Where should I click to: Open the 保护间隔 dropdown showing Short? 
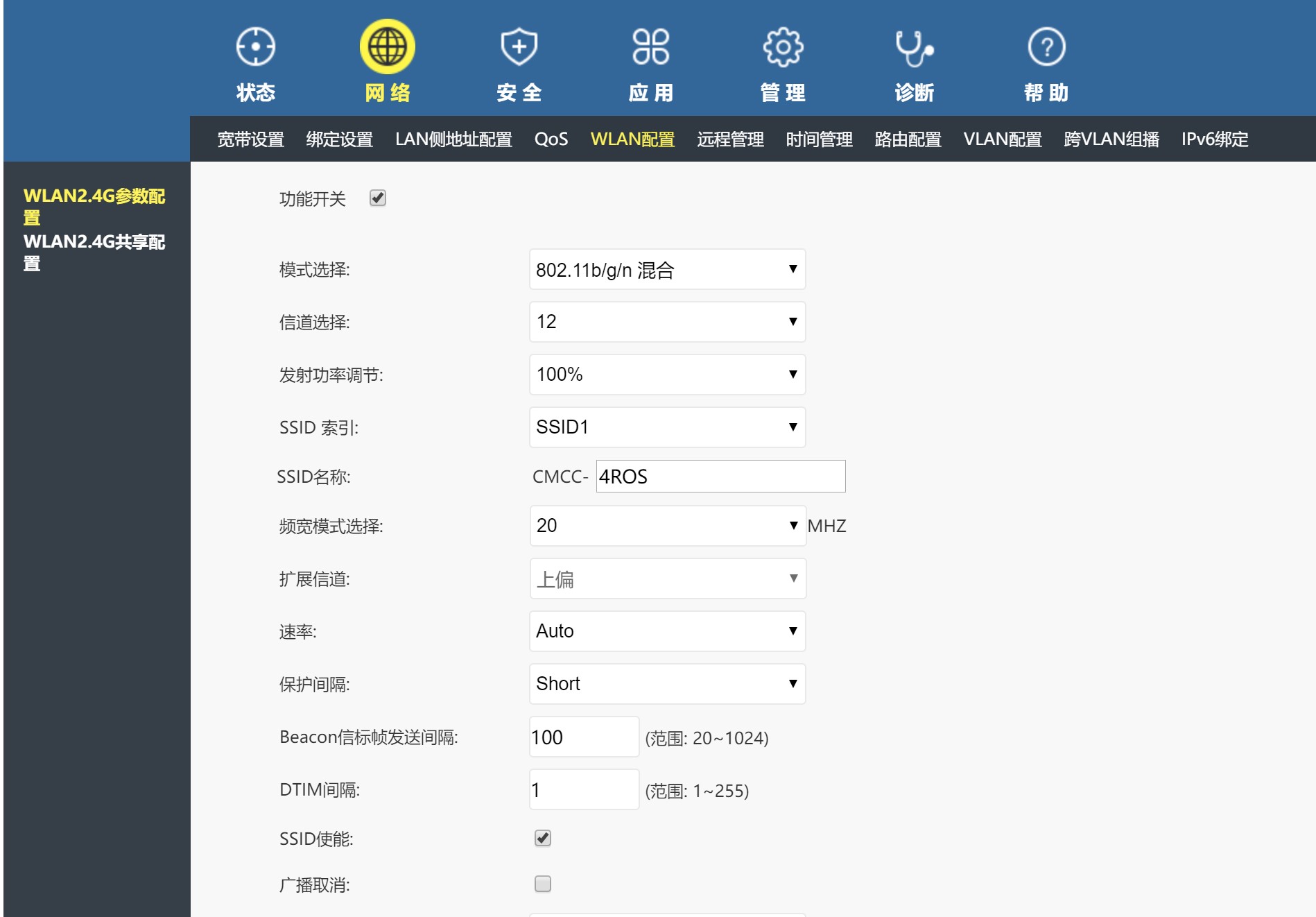coord(666,684)
